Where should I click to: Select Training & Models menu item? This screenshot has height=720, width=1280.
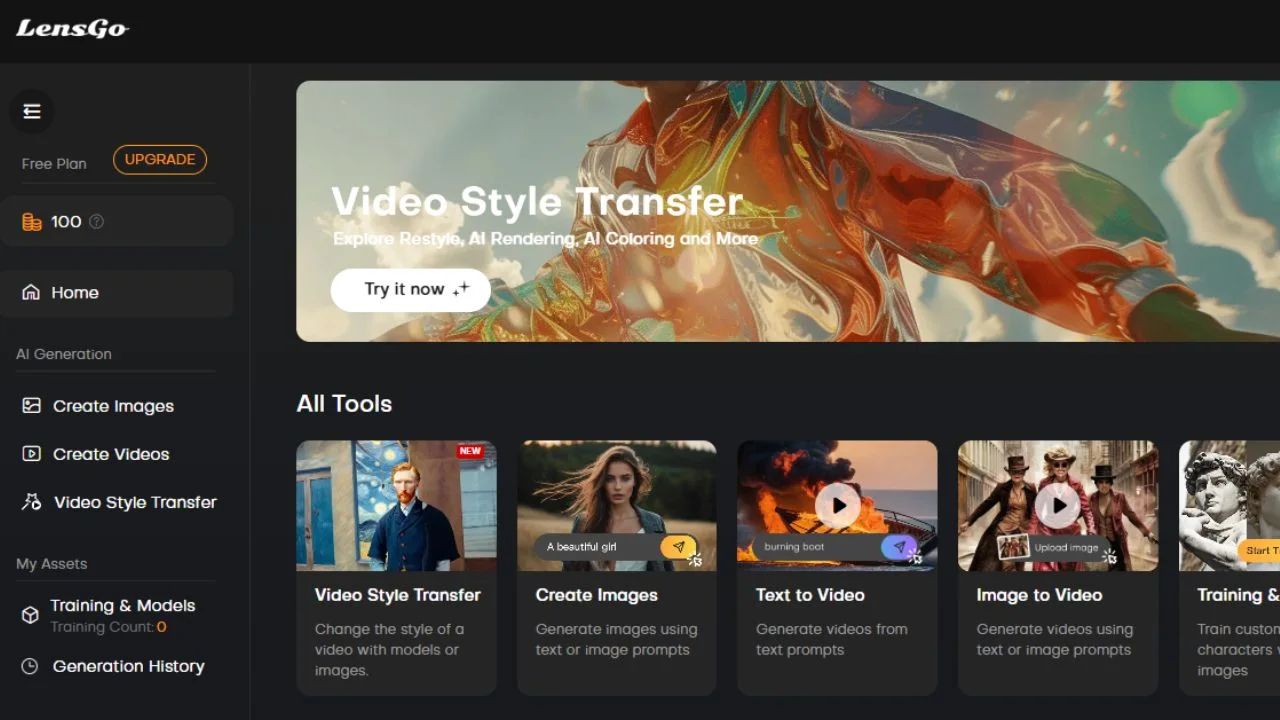[x=123, y=606]
